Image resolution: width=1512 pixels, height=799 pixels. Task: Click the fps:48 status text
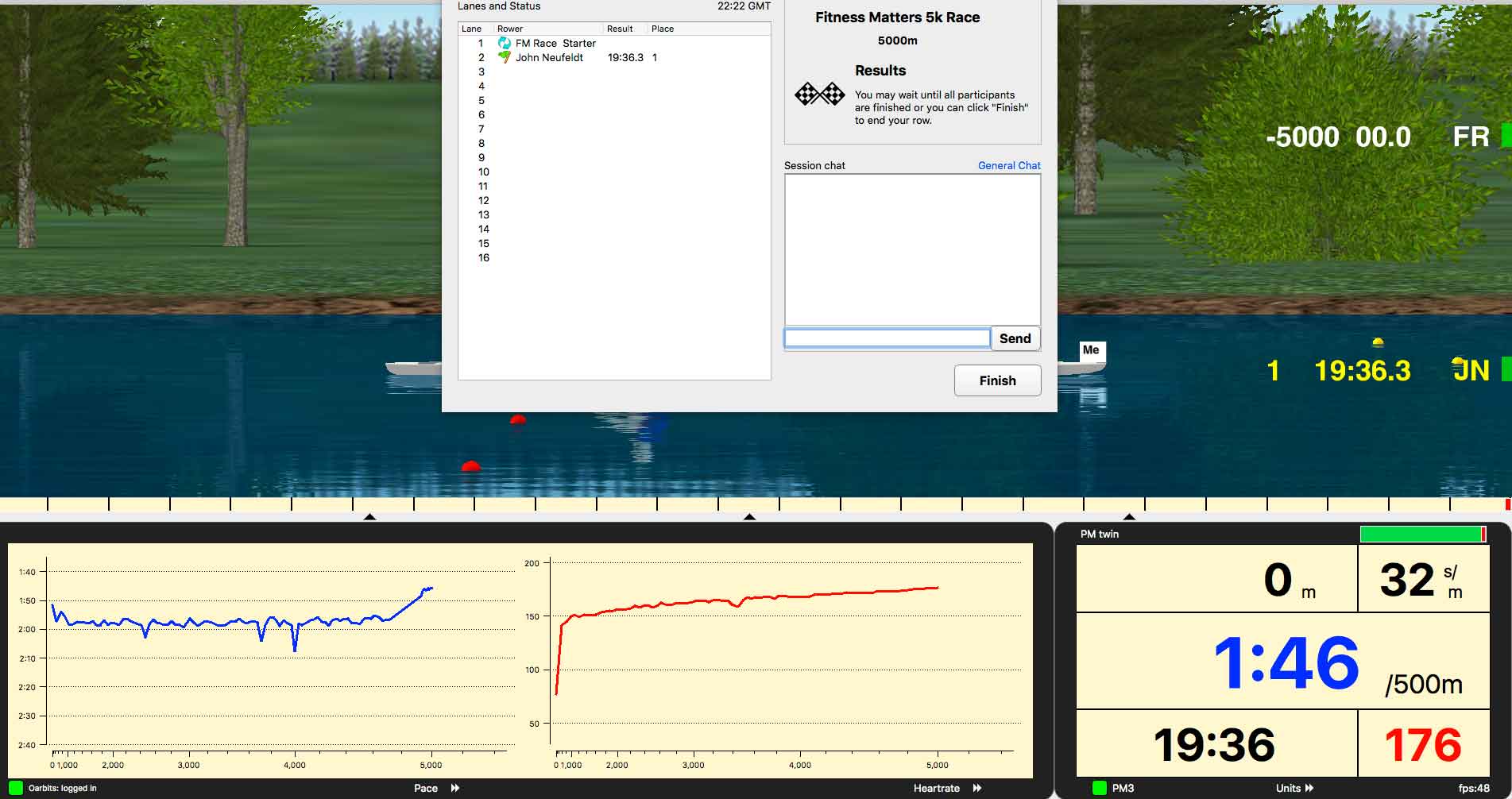[x=1474, y=788]
